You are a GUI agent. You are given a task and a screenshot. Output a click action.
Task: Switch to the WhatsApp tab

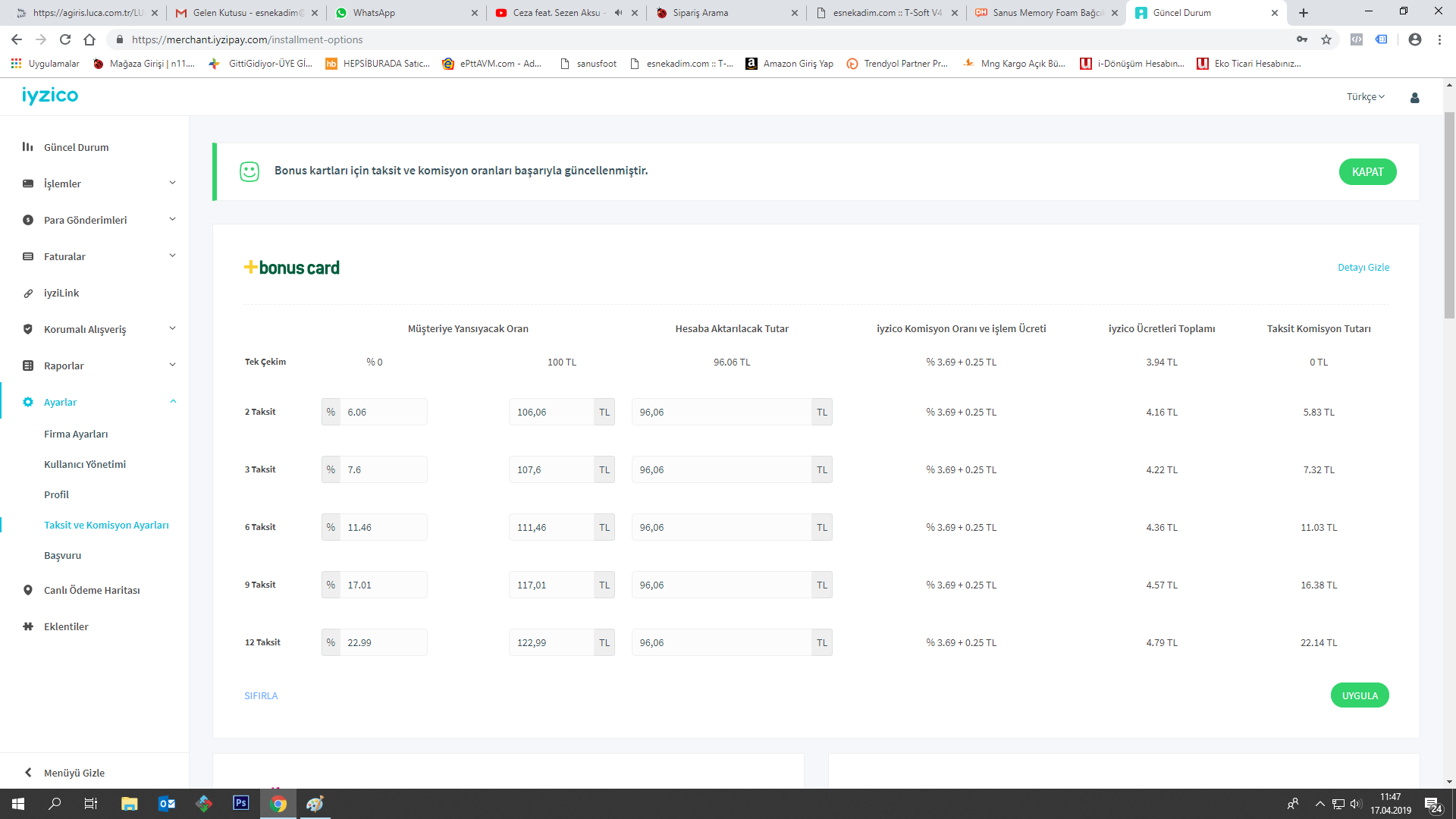point(406,13)
